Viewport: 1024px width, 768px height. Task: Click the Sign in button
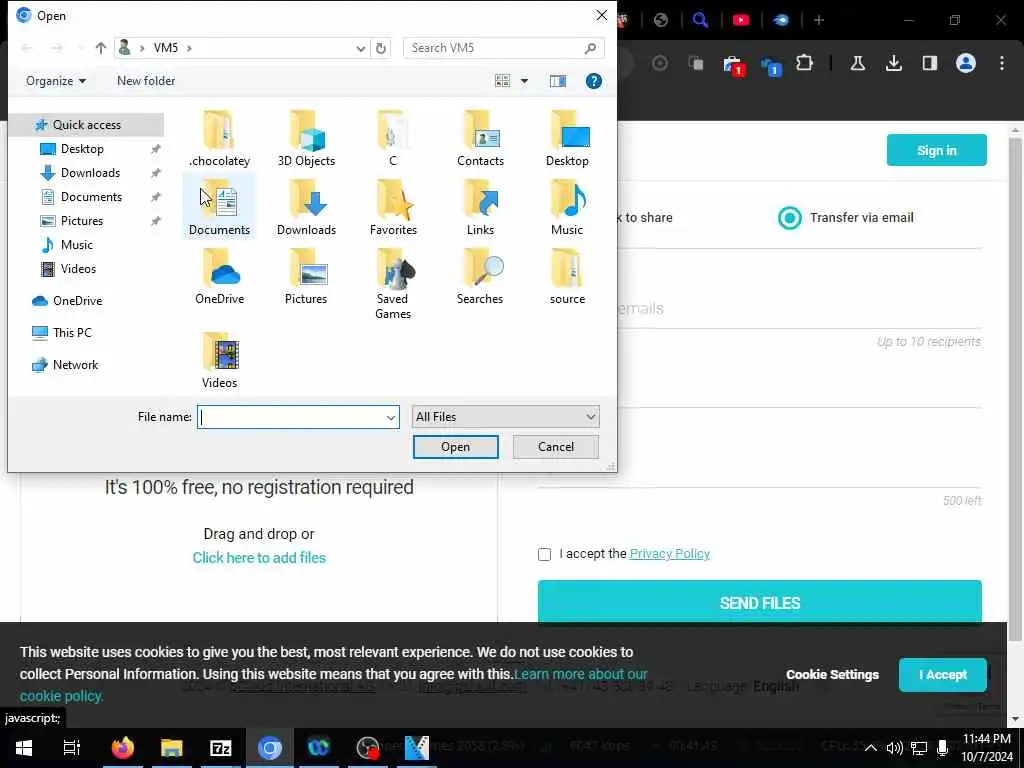[x=936, y=150]
